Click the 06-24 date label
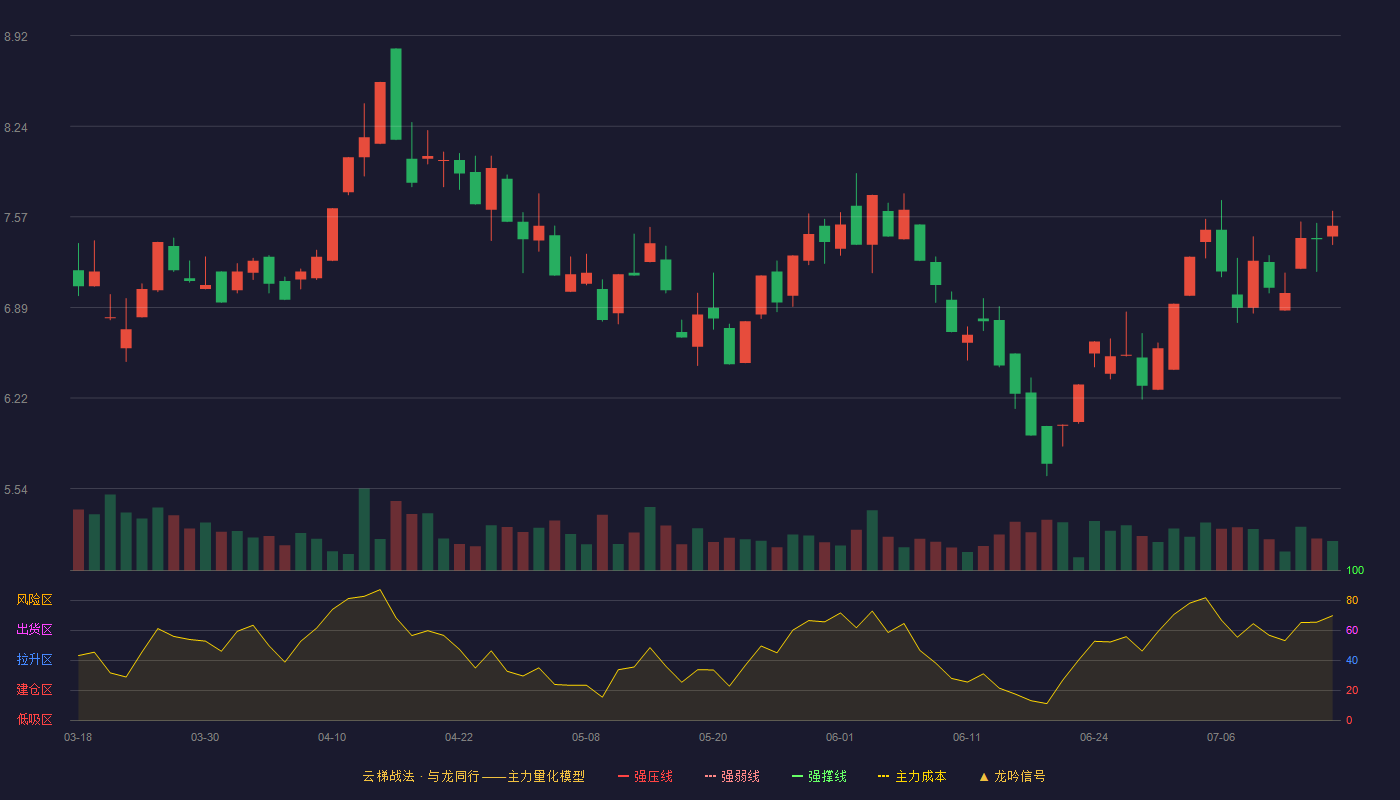Viewport: 1400px width, 800px height. coord(1094,737)
